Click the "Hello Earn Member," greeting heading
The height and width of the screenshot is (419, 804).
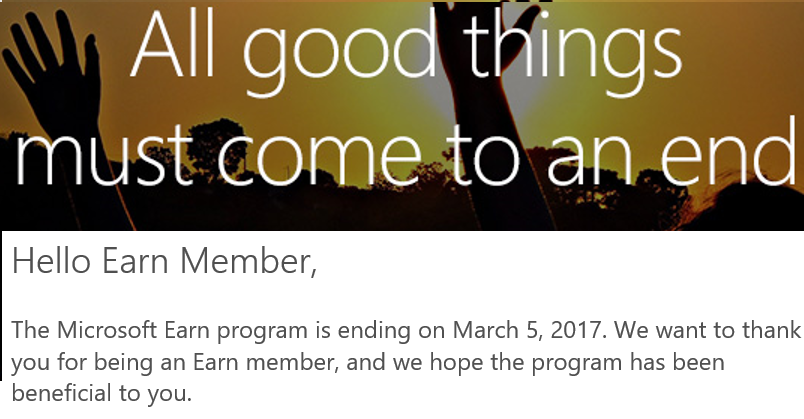tap(164, 261)
